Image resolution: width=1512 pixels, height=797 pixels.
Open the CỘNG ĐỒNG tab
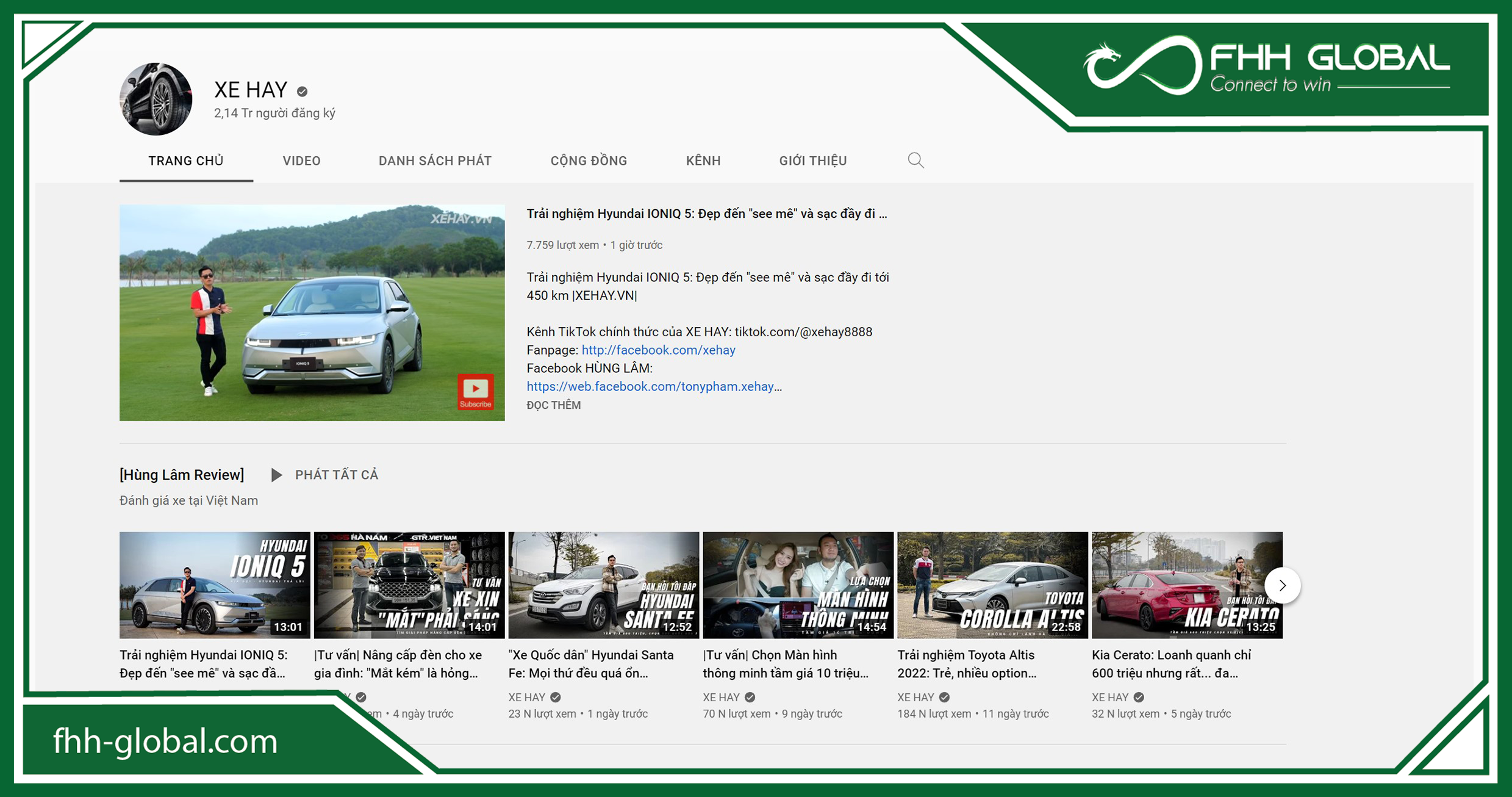click(588, 160)
